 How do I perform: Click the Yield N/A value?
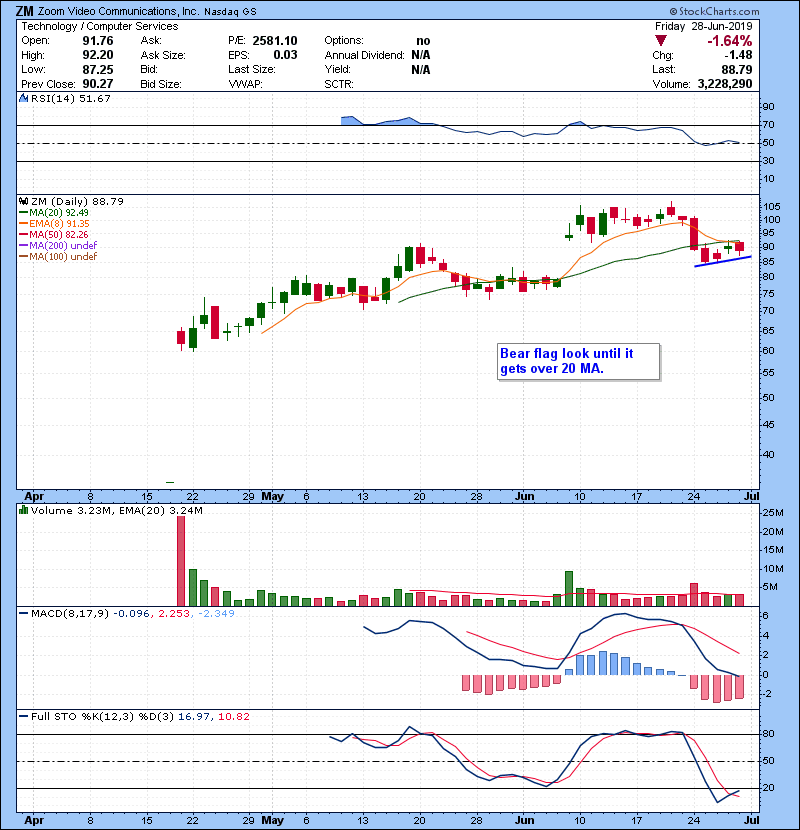click(421, 69)
